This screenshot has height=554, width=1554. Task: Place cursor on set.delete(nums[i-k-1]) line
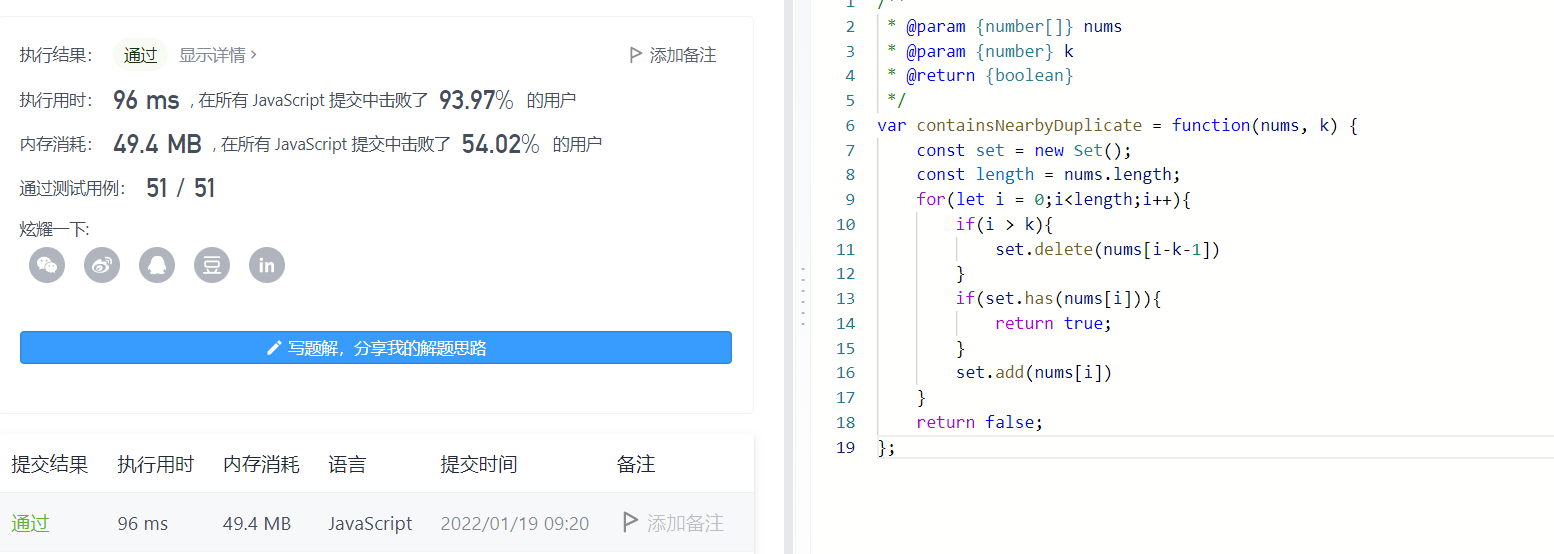click(1107, 249)
